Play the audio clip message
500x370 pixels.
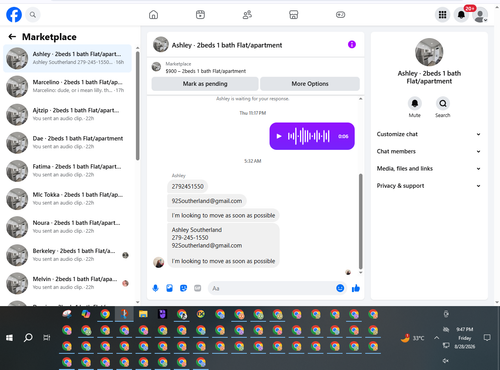[279, 136]
